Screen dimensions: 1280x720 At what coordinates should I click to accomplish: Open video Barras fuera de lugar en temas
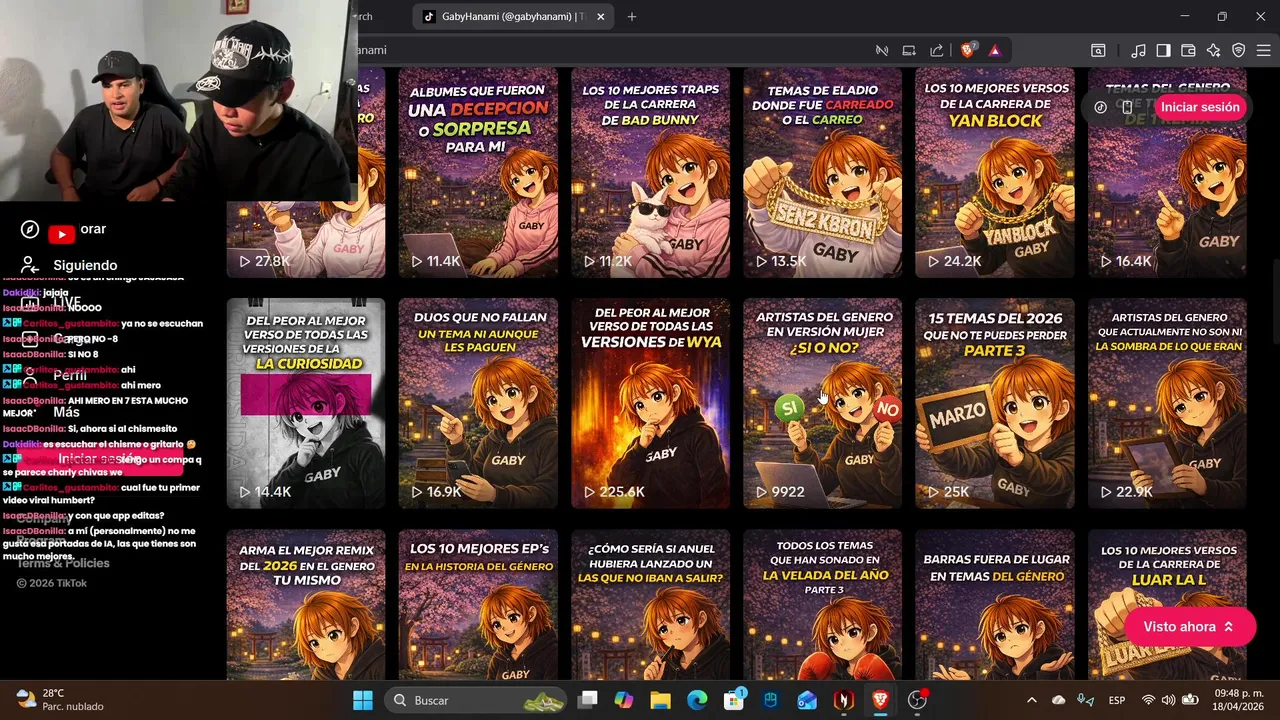[995, 605]
